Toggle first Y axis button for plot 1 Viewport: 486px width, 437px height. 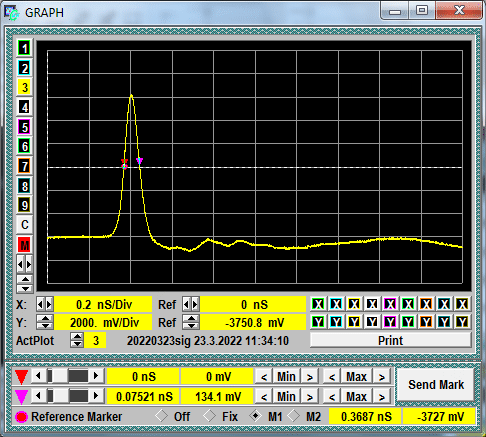318,322
